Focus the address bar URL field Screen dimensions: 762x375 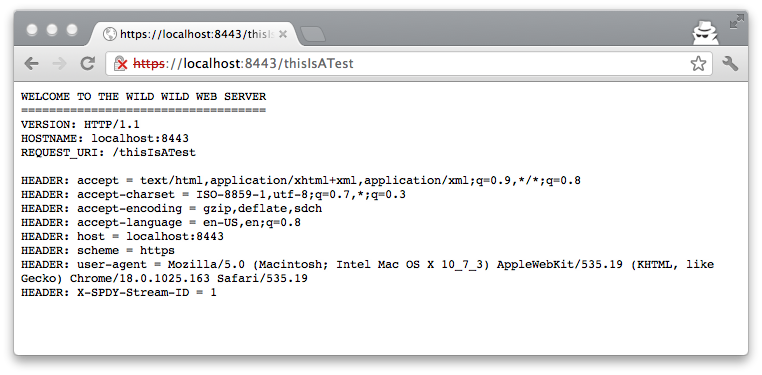point(409,64)
